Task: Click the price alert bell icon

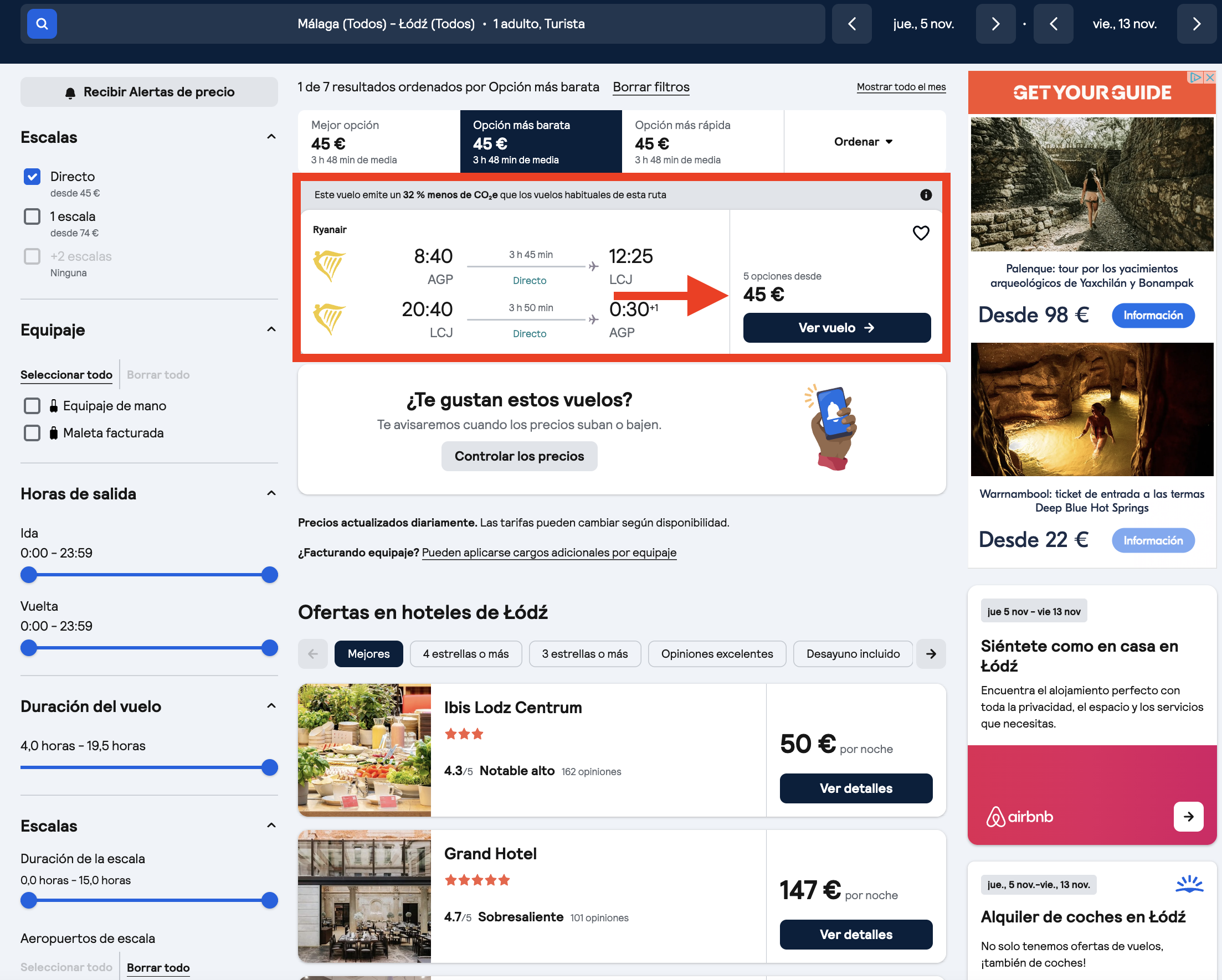Action: tap(70, 93)
